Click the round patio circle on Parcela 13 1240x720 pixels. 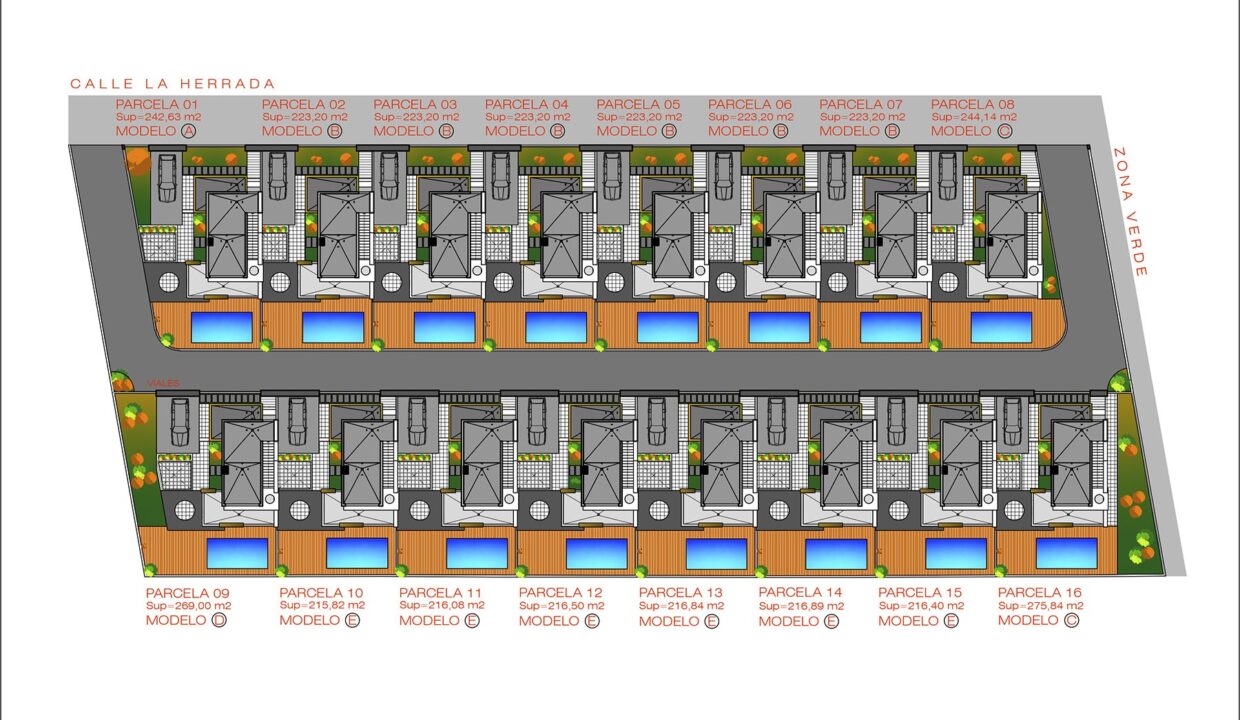(x=658, y=510)
